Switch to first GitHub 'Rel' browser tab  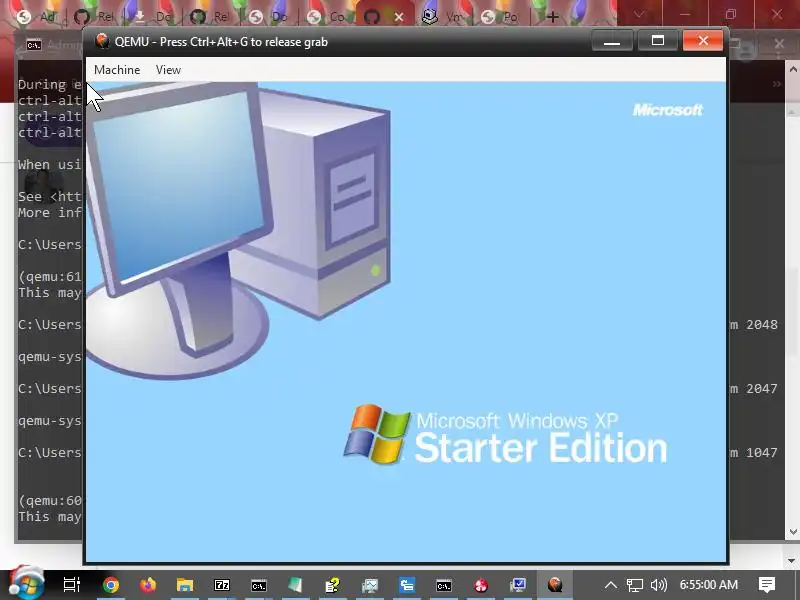(x=94, y=17)
